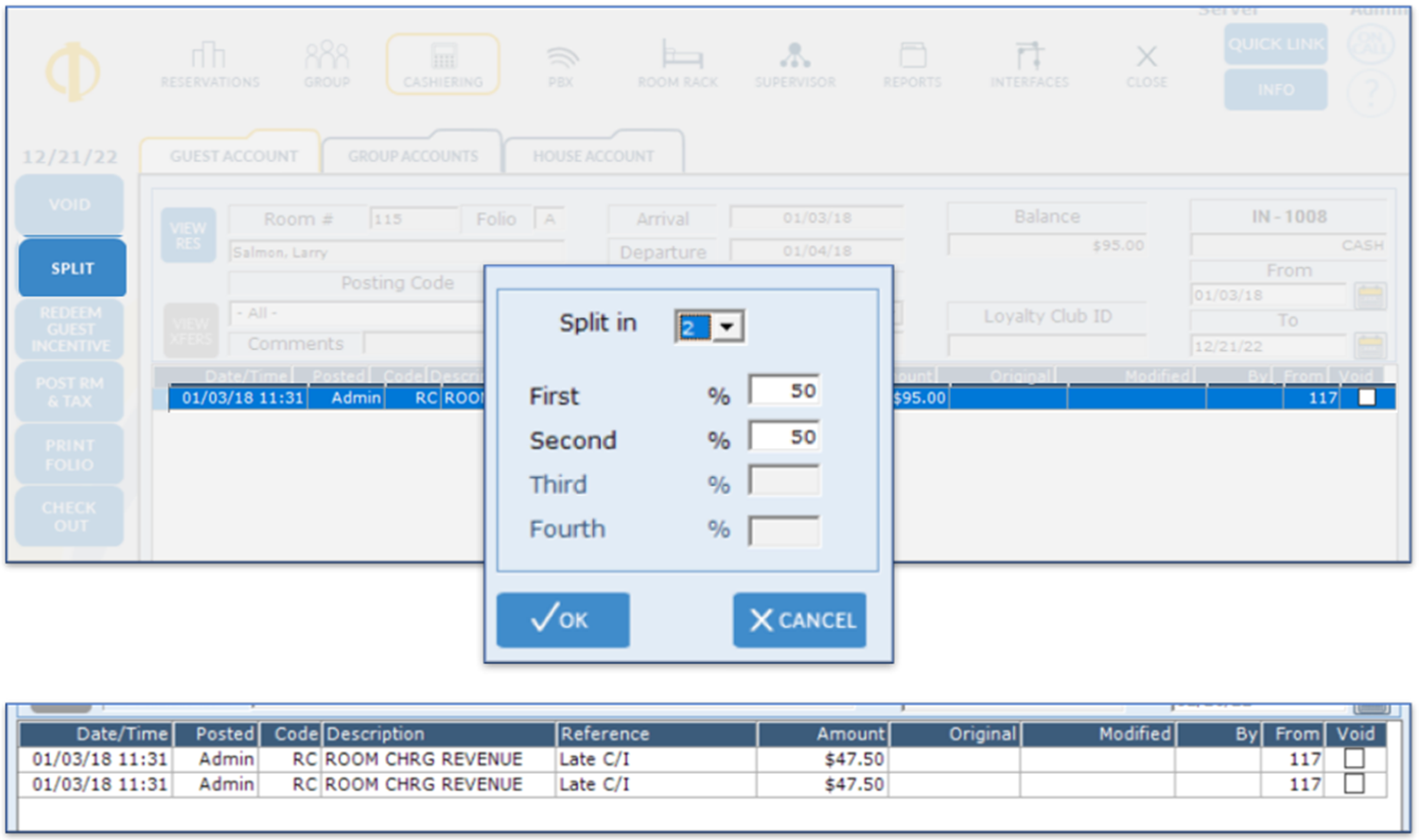1419x840 pixels.
Task: Tick Void checkbox for second $47.50 charge
Action: [x=1355, y=784]
